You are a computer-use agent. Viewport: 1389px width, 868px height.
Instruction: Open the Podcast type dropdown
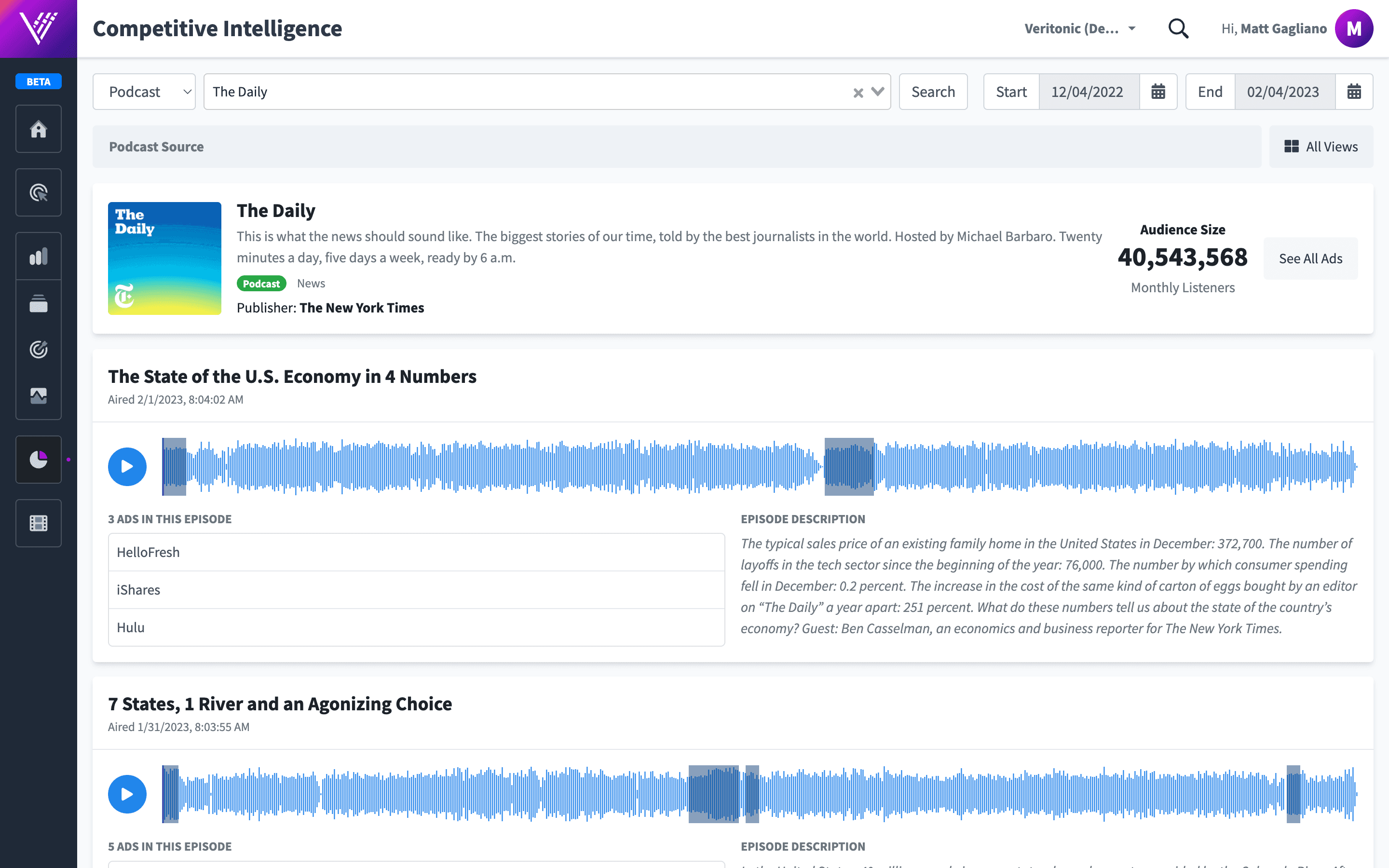144,92
